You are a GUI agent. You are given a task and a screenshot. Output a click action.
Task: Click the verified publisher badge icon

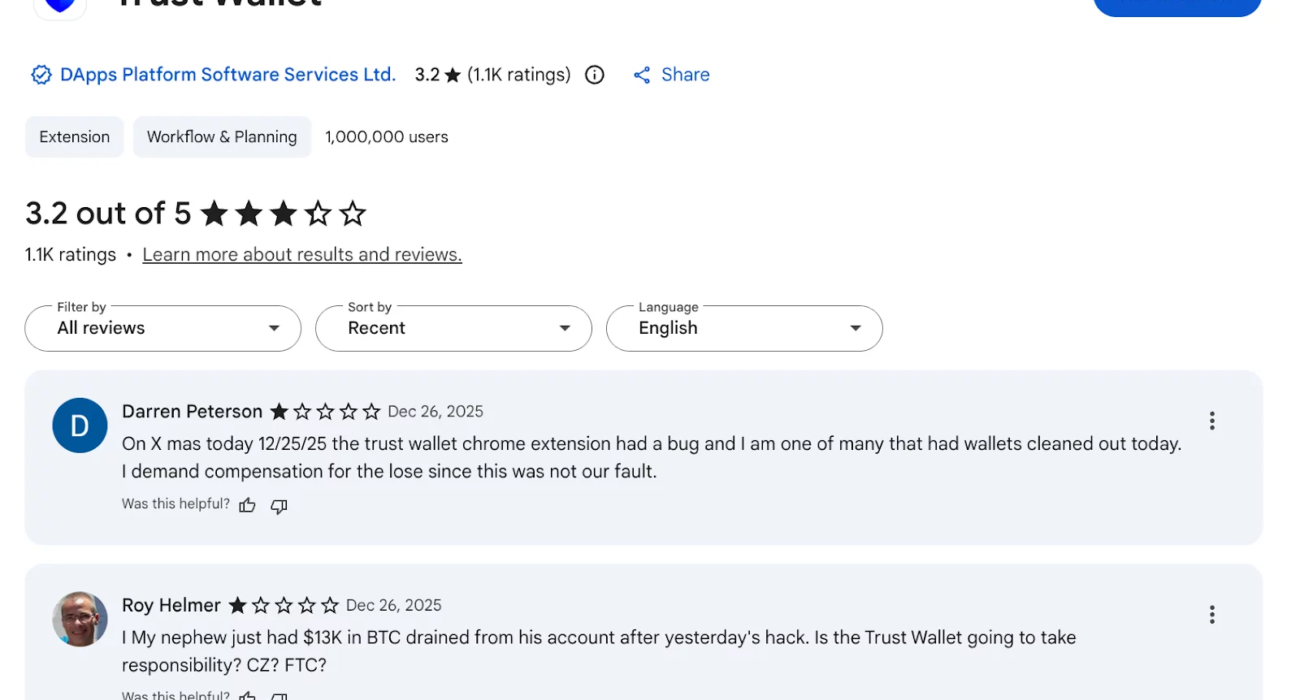(41, 75)
